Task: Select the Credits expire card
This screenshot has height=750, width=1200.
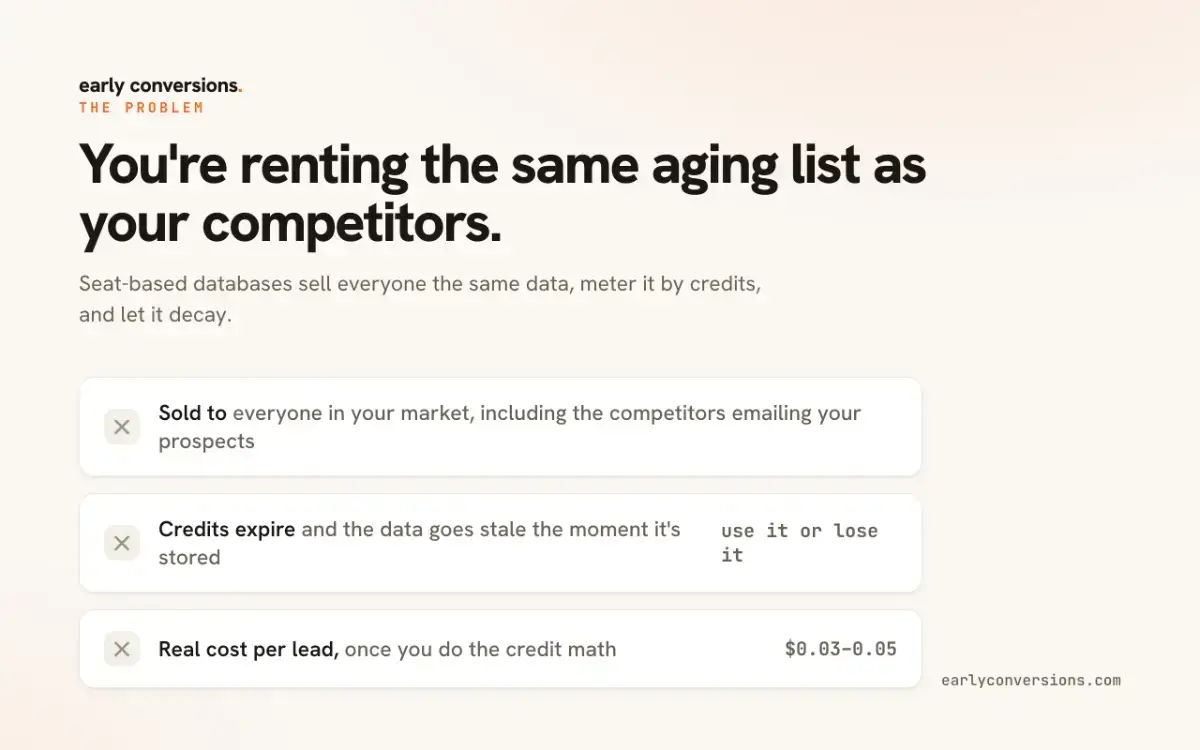Action: coord(500,543)
